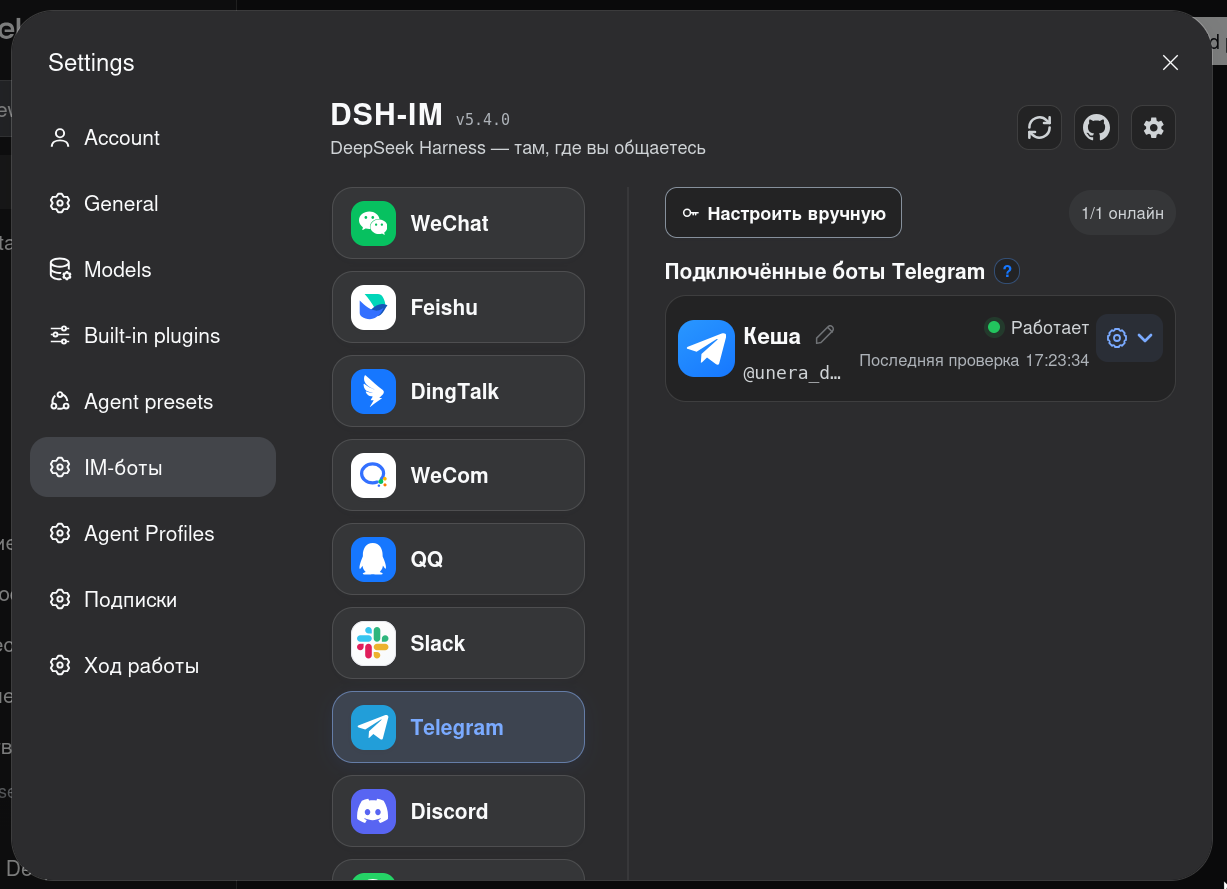Open DSH-IM settings gear in header

(1153, 128)
